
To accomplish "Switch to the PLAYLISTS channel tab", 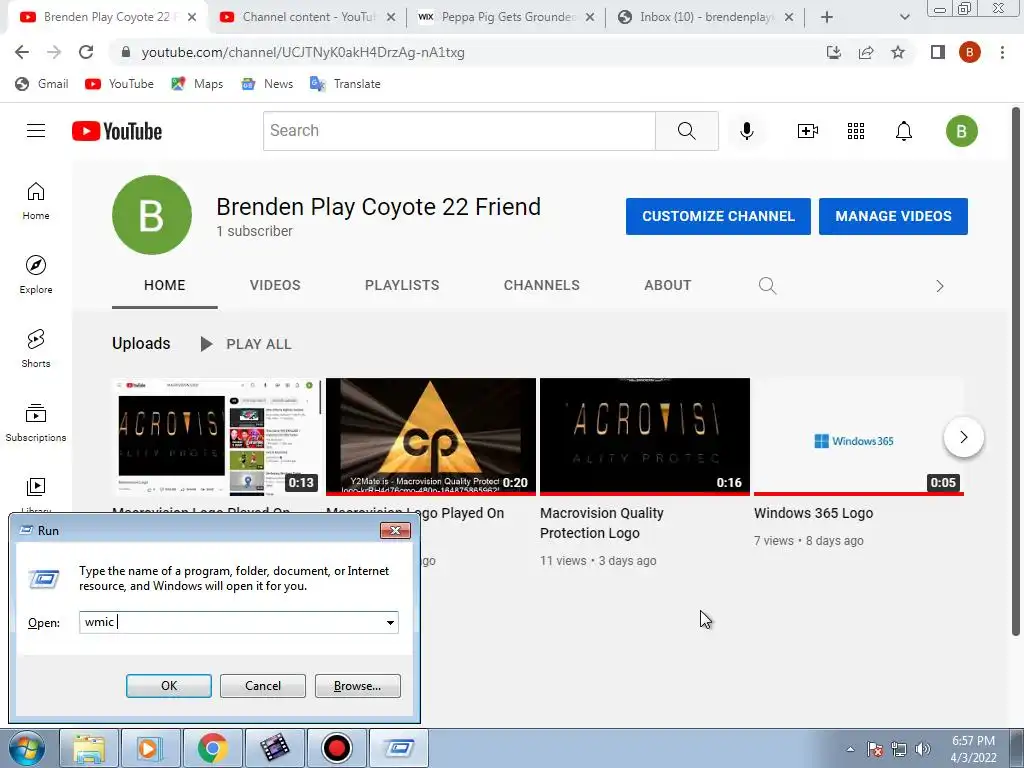I will 402,285.
